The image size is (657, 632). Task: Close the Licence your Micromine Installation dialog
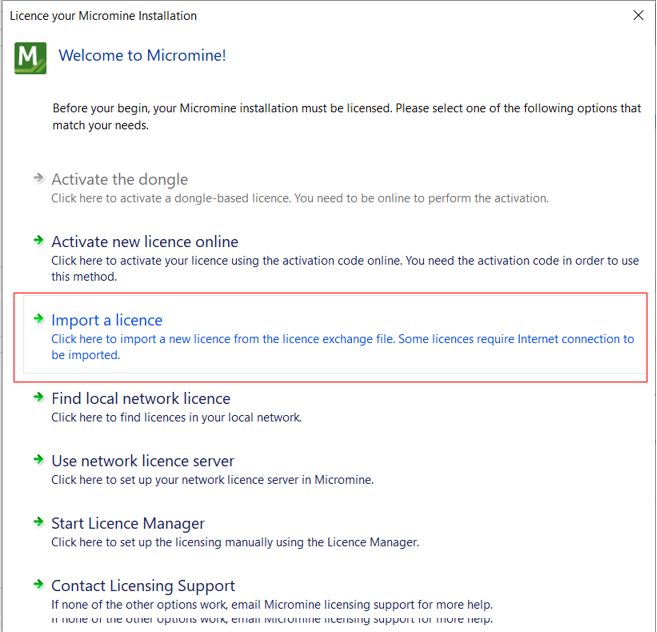638,16
